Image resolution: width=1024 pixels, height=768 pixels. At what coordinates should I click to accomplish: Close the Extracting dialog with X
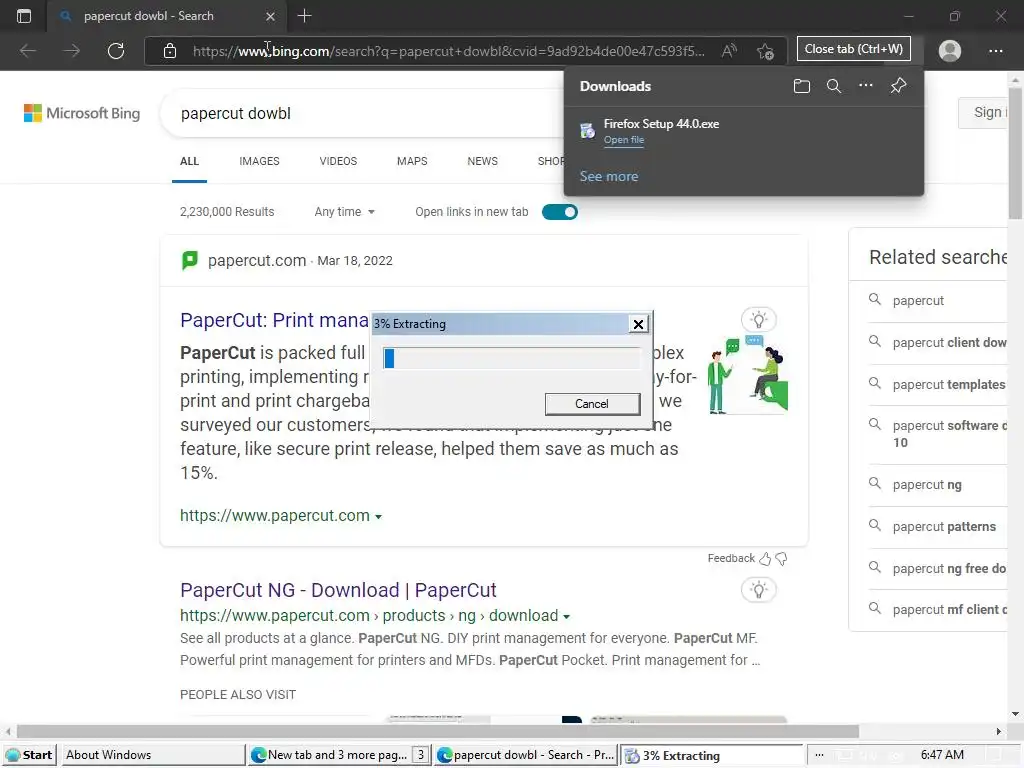[x=638, y=324]
